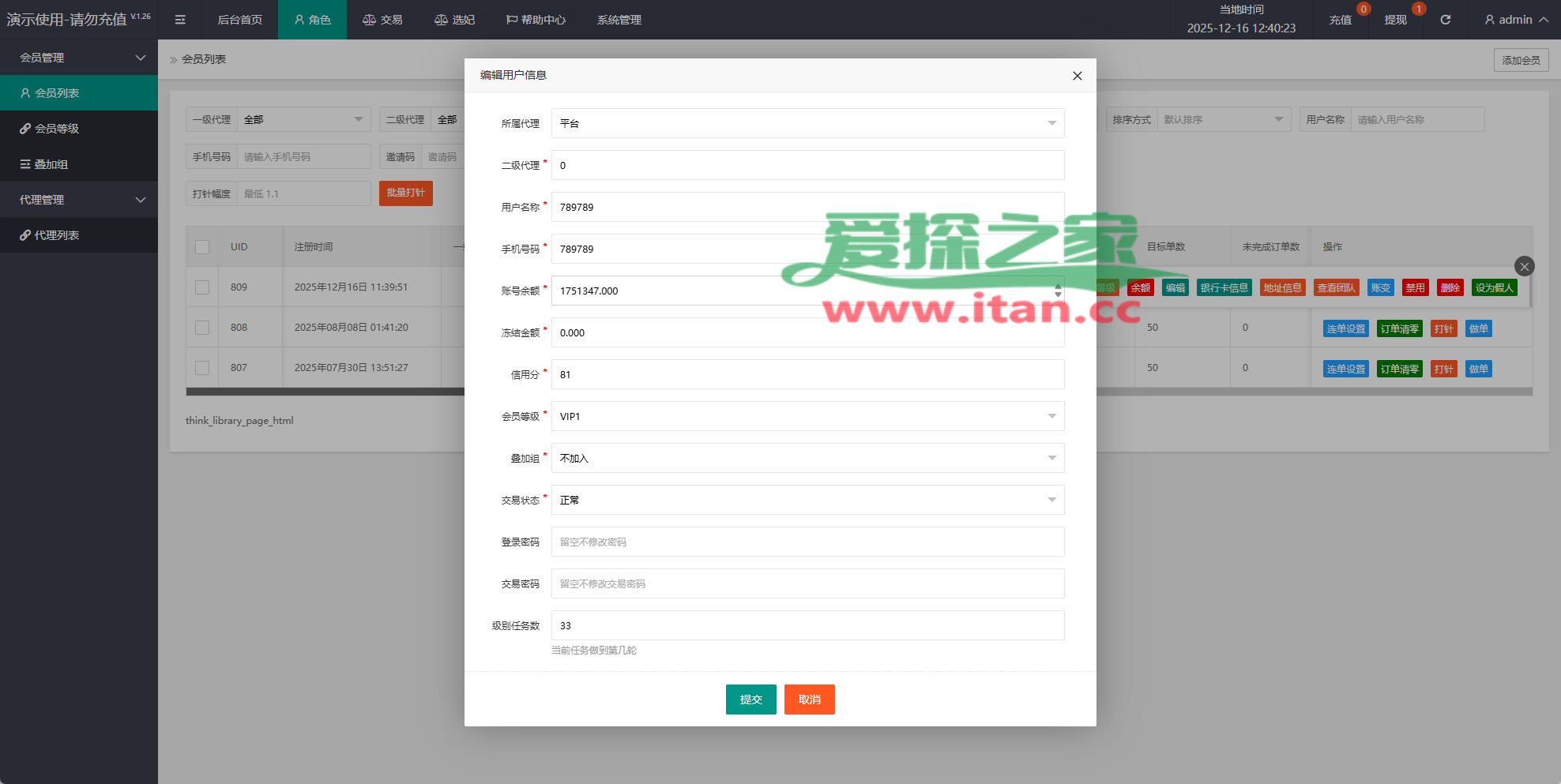
Task: Open 充值 recharge notifications
Action: click(x=1340, y=20)
